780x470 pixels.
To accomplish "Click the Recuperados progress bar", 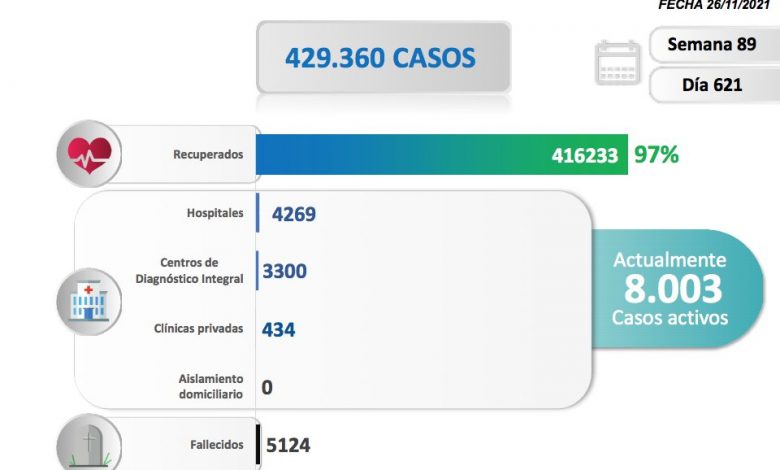I will 440,155.
